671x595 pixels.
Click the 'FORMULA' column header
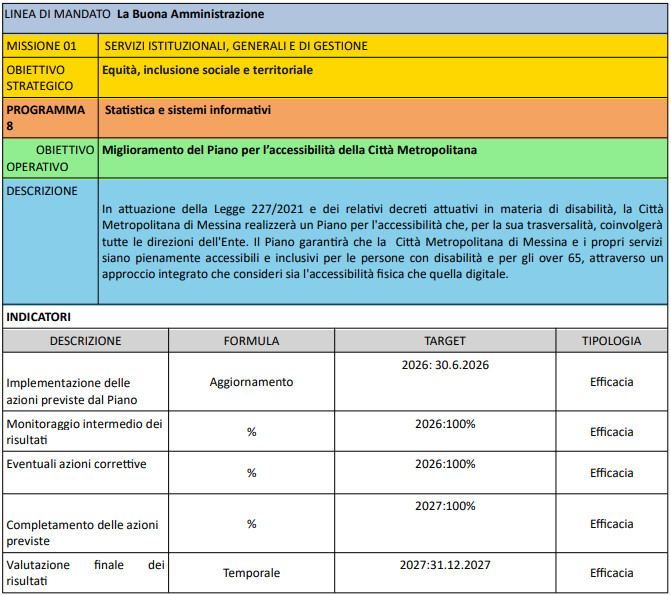[251, 341]
